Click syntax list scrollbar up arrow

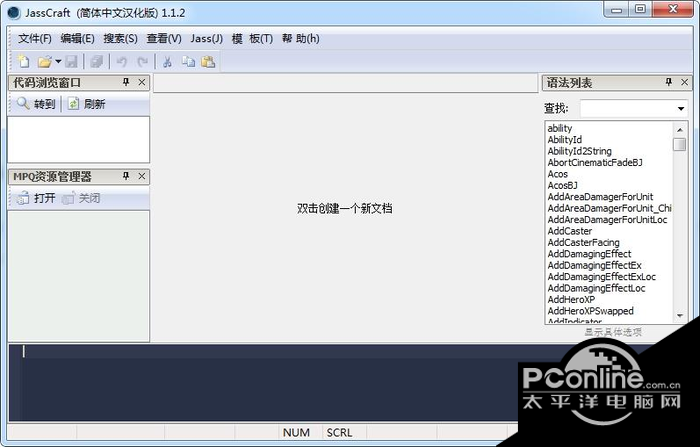point(680,130)
